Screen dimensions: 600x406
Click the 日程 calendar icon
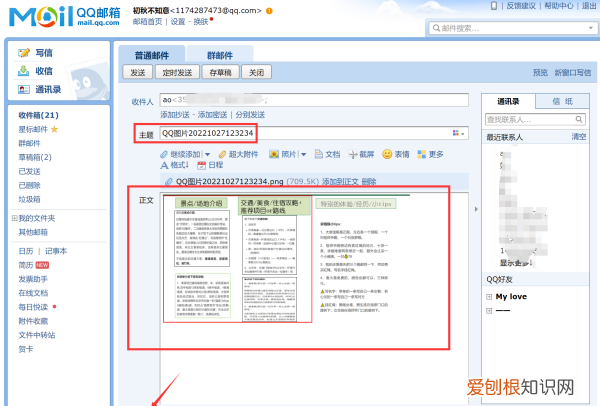pos(201,165)
